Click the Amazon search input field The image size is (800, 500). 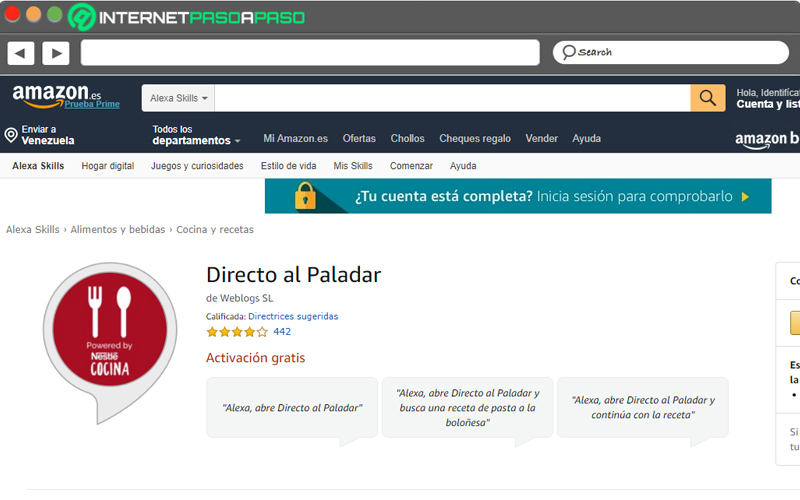point(453,98)
